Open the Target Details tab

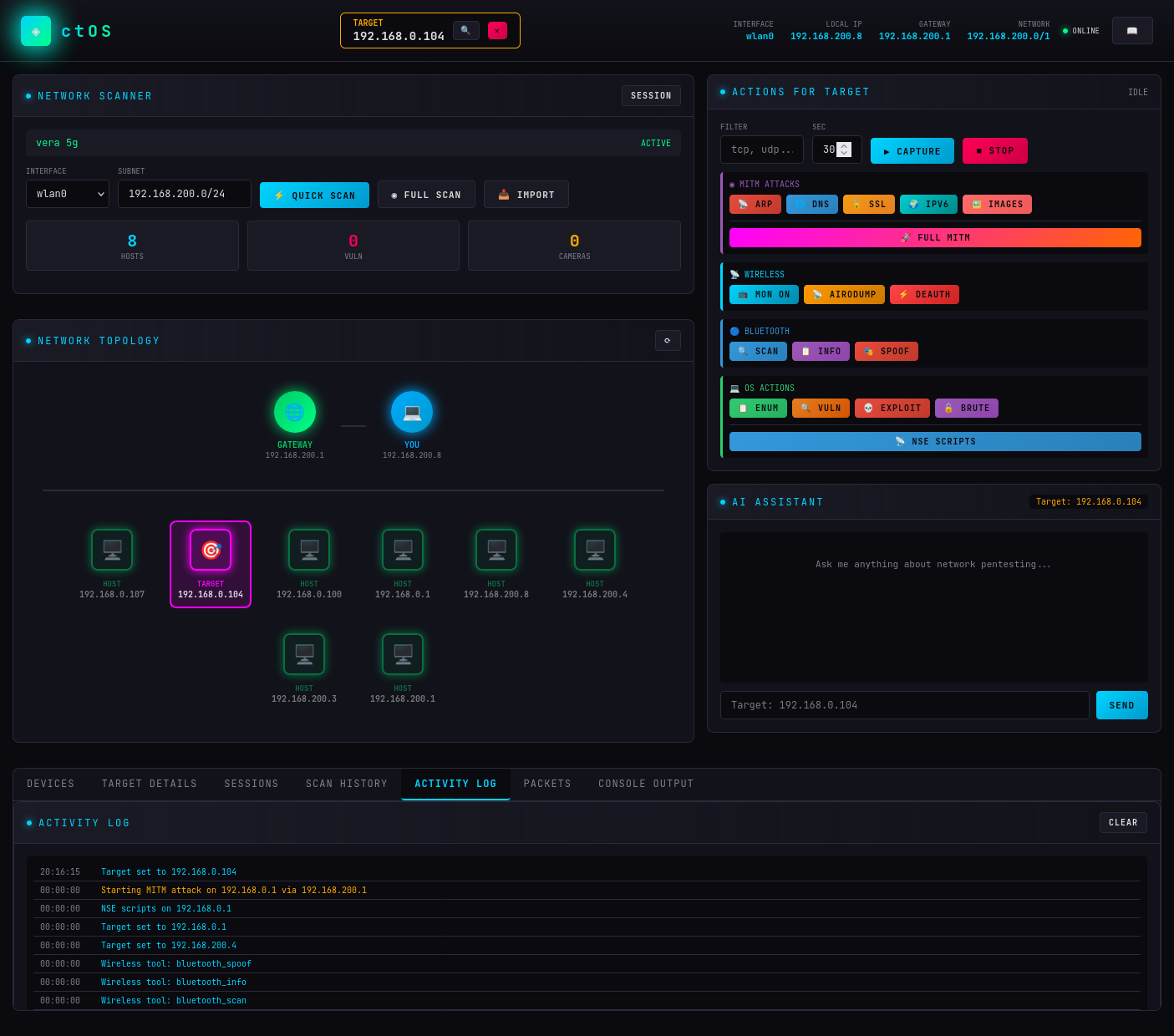150,784
